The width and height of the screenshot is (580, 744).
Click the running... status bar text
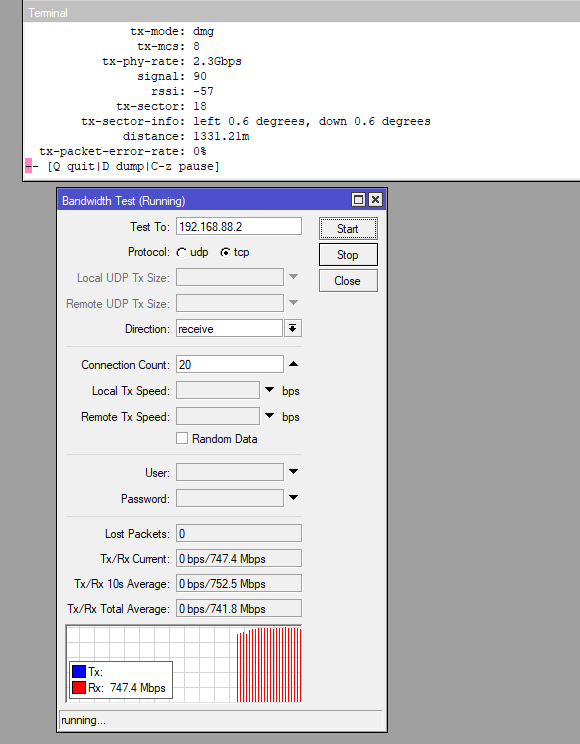84,720
